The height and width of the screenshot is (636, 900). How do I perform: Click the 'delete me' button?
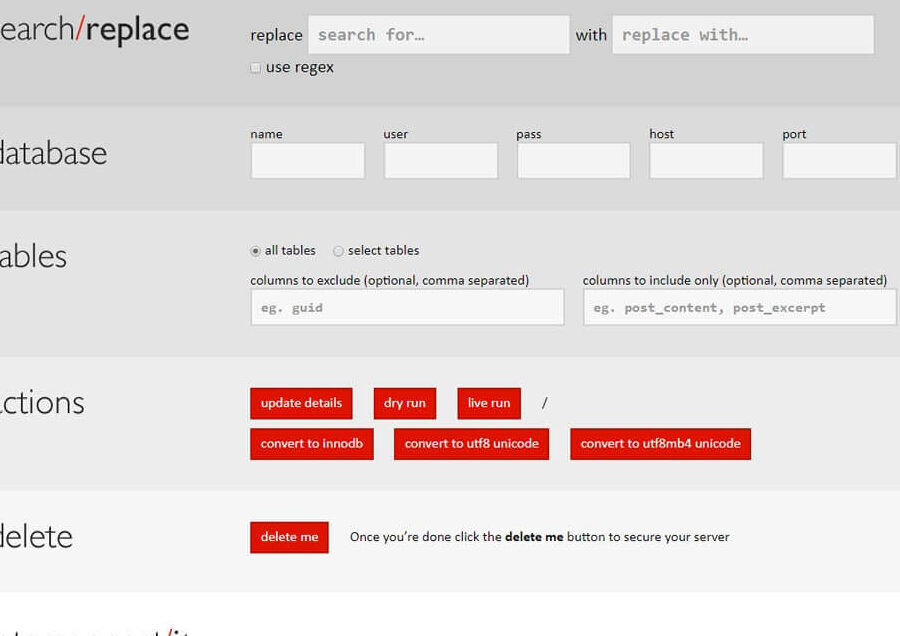click(289, 537)
